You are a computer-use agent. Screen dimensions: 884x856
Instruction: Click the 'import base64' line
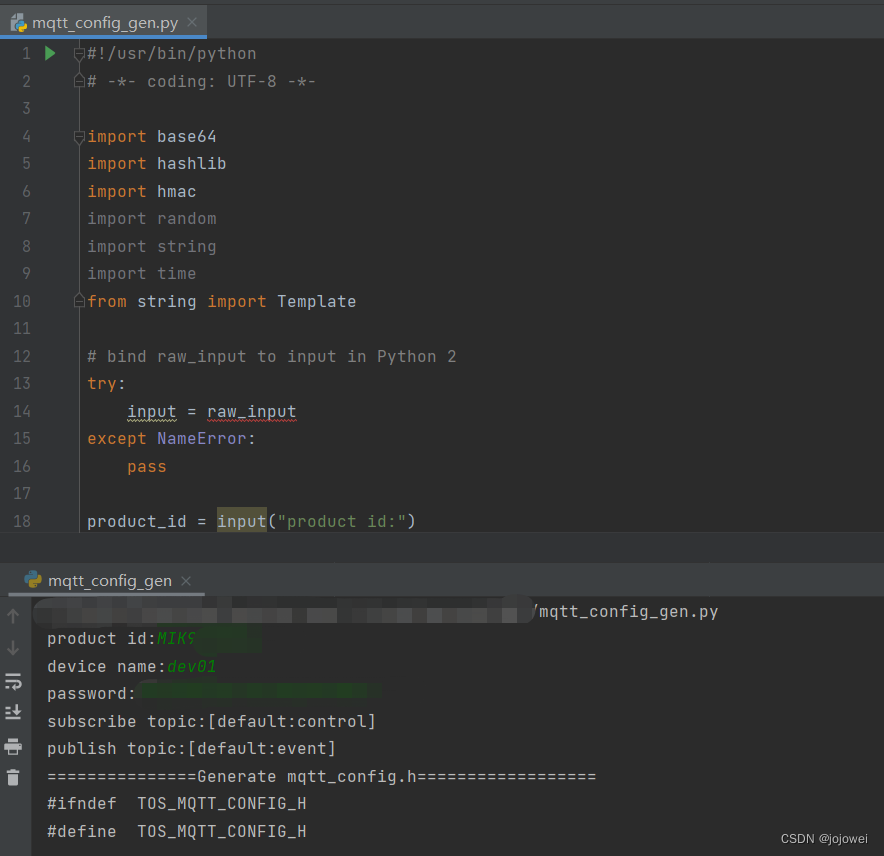coord(152,136)
